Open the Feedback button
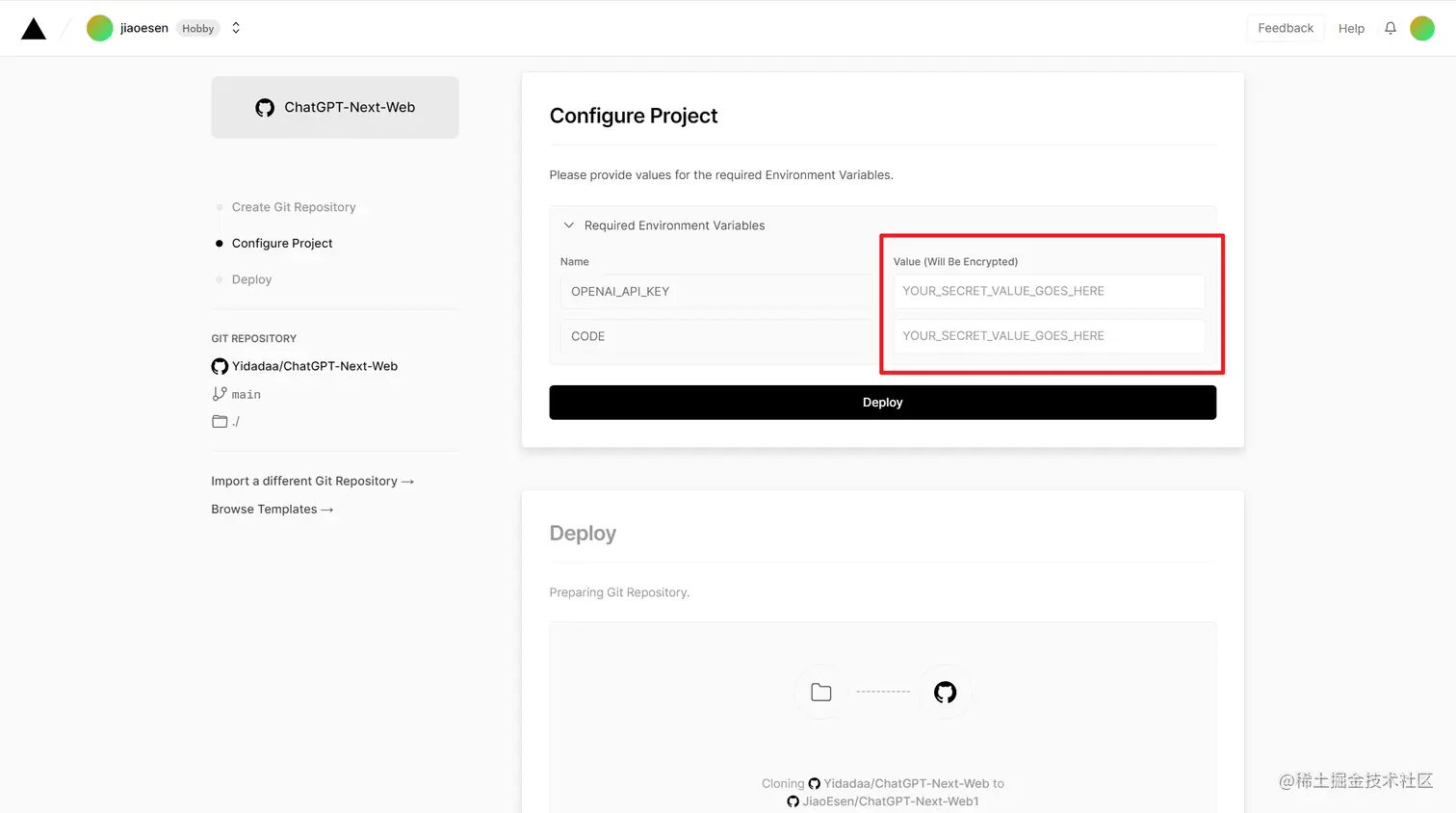1456x813 pixels. click(1286, 28)
